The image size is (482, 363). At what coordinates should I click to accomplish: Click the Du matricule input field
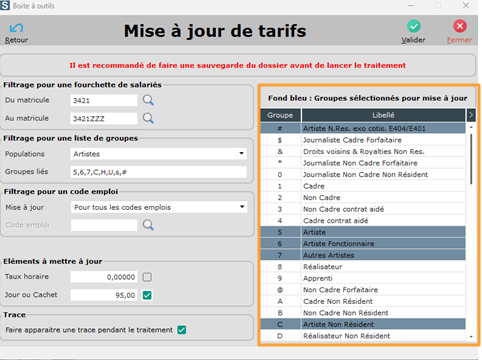click(x=104, y=100)
